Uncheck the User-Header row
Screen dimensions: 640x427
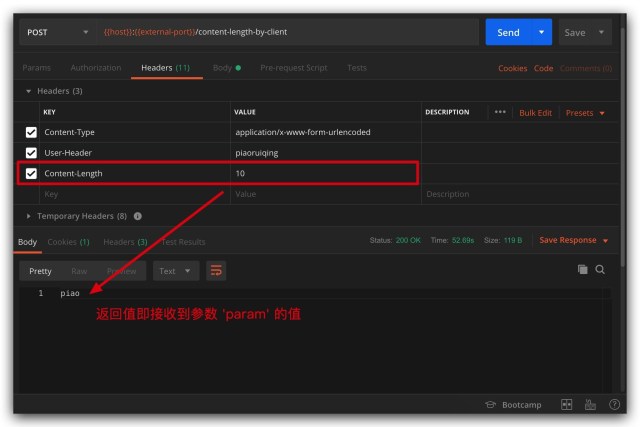tap(31, 153)
